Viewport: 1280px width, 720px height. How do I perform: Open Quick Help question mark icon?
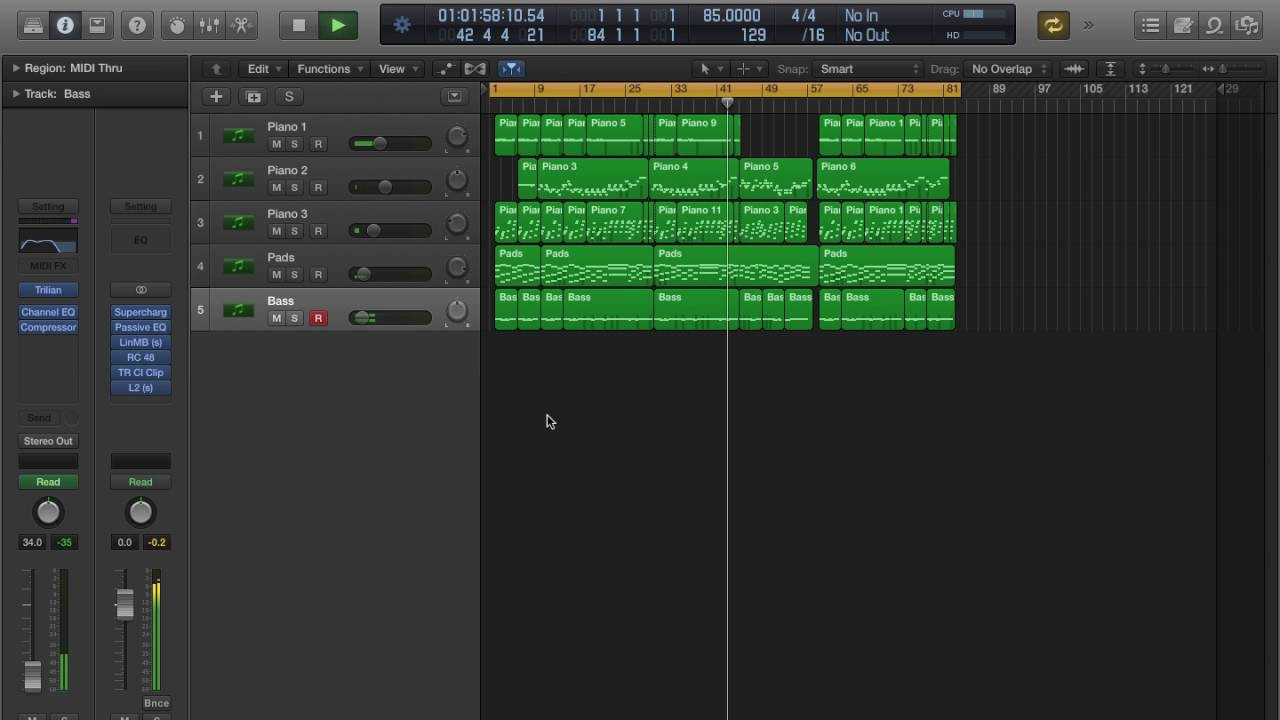tap(138, 26)
